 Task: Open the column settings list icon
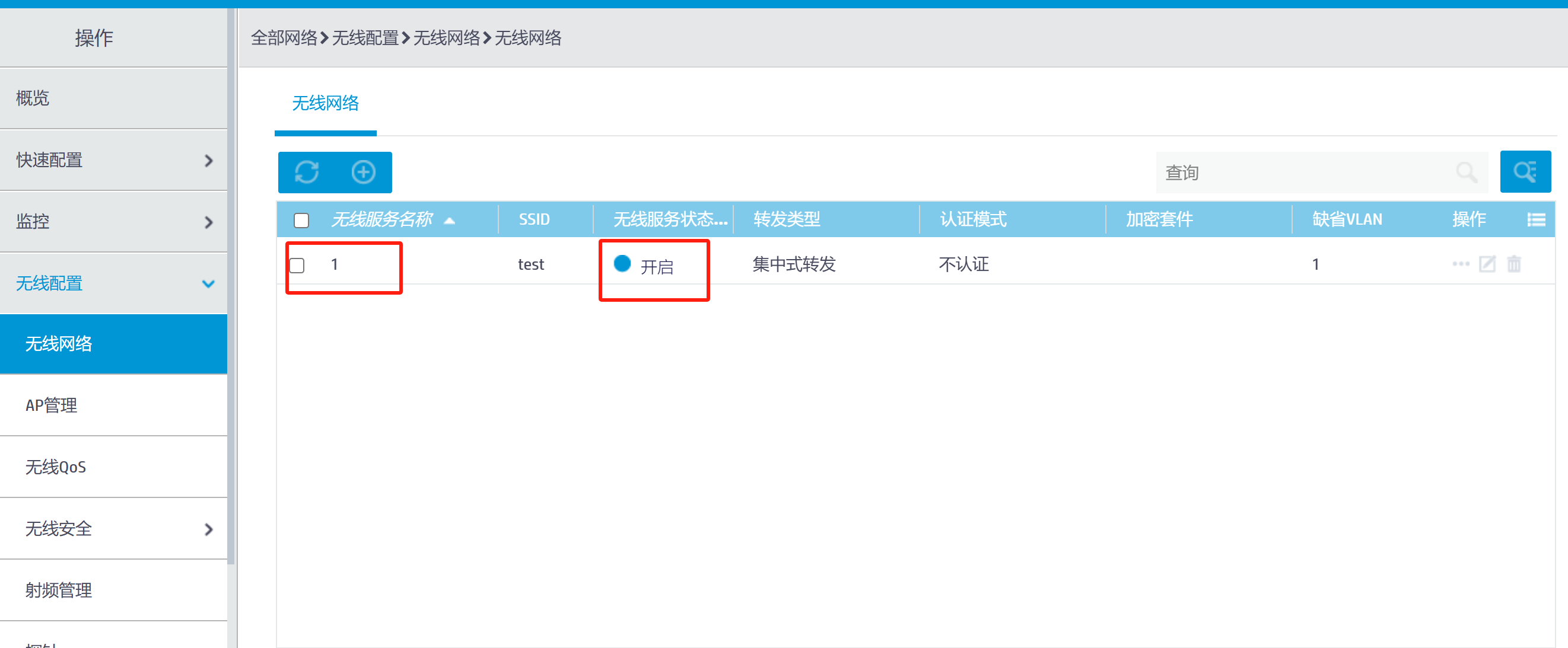point(1536,219)
